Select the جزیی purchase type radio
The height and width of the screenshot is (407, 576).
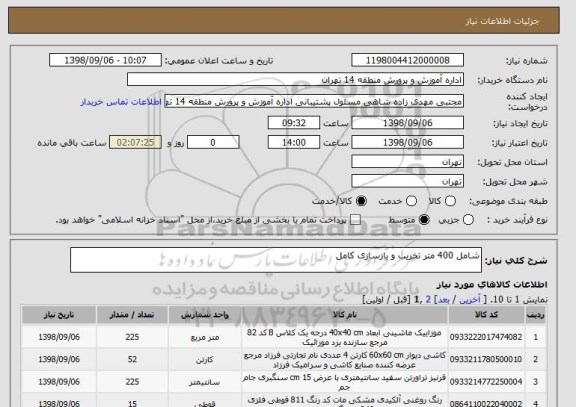[x=468, y=220]
